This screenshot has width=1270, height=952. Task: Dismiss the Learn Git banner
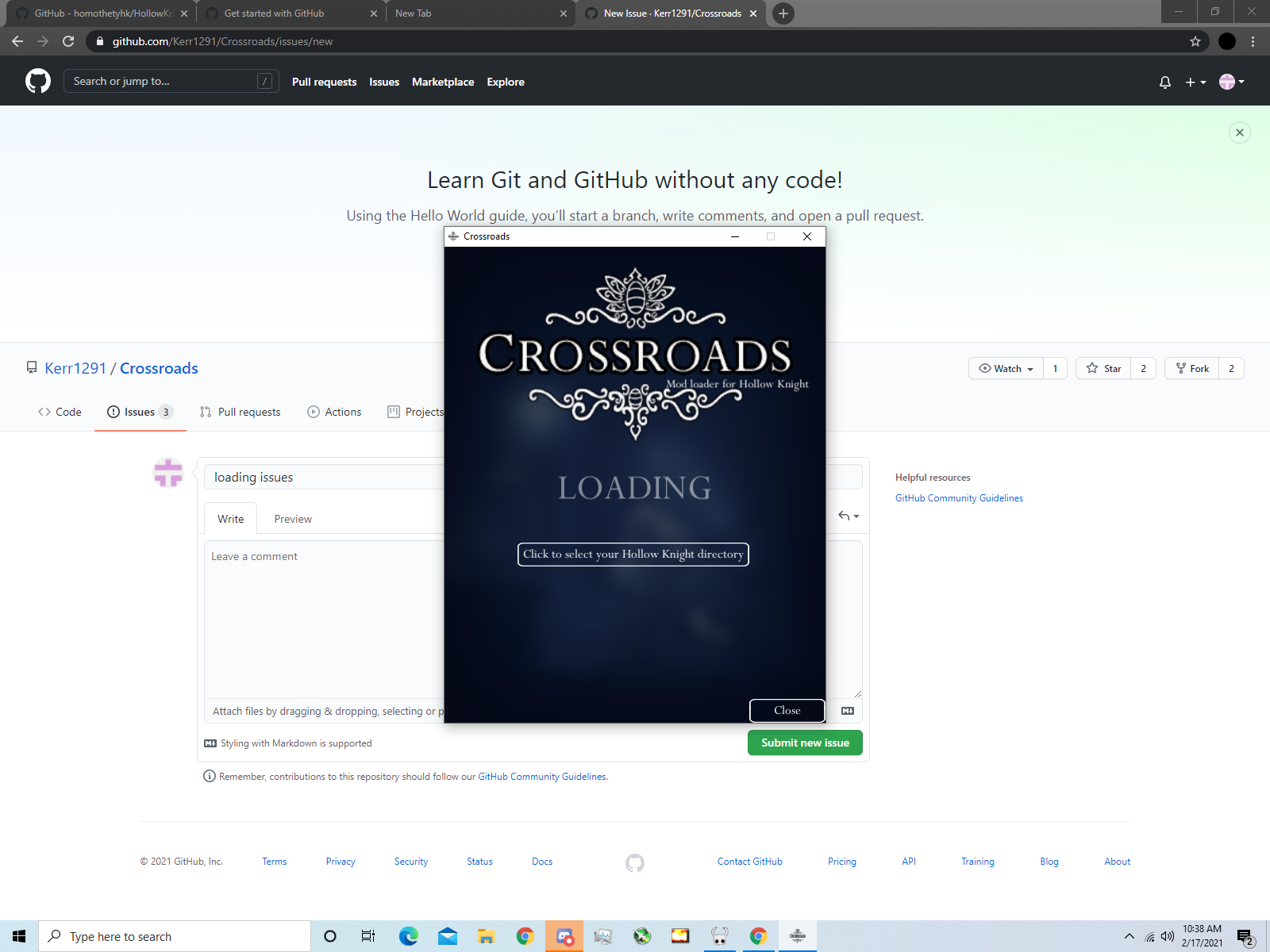click(1240, 132)
